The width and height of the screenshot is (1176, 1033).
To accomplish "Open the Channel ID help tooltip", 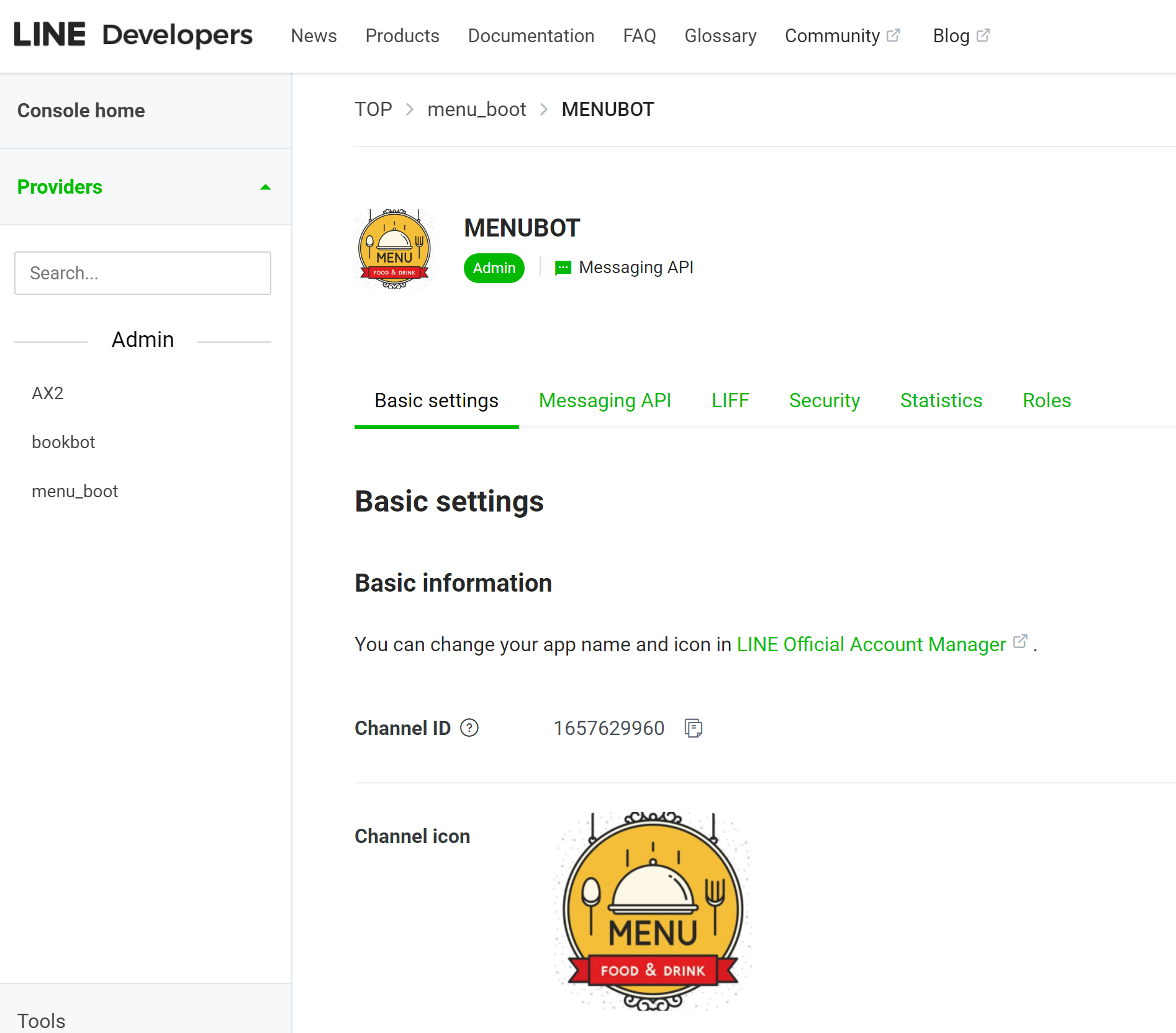I will [x=469, y=728].
